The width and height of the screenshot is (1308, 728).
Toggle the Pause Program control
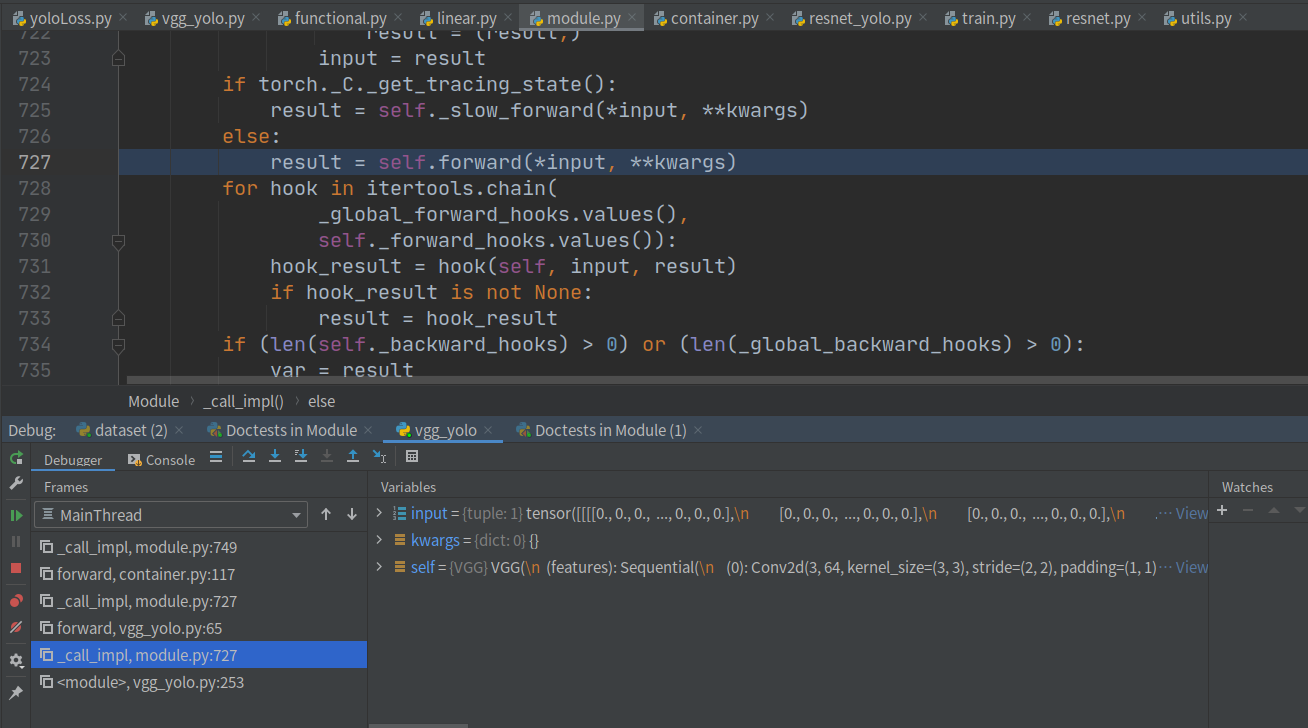point(15,540)
